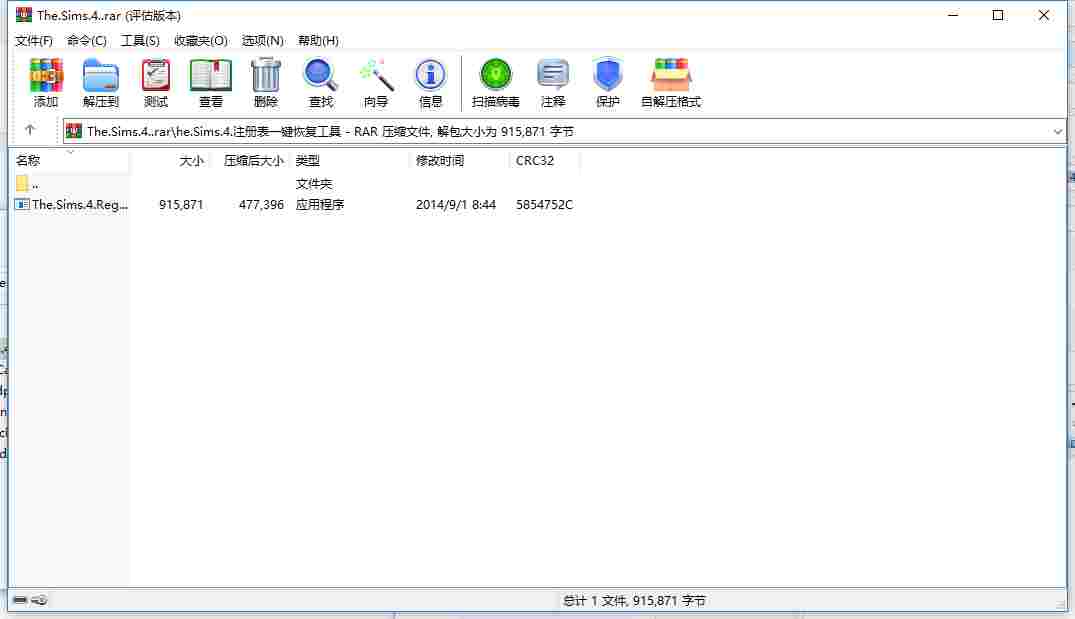This screenshot has height=619, width=1075.
Task: Show archive 信息 (Info) icon
Action: 430,82
